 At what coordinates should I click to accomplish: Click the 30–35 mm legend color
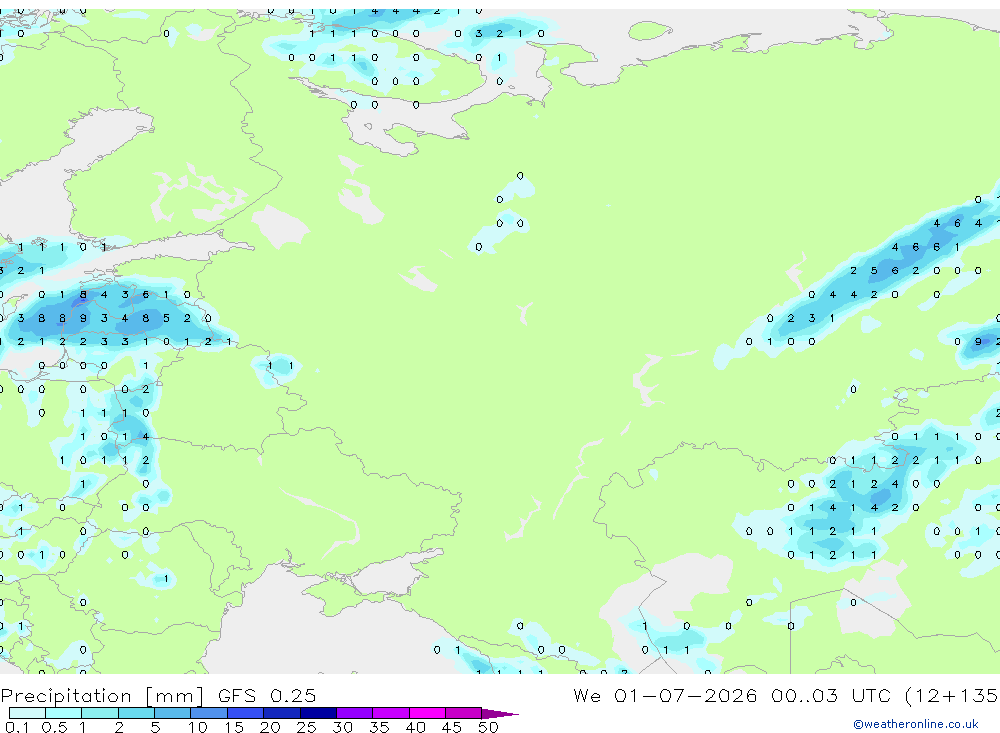coord(354,713)
